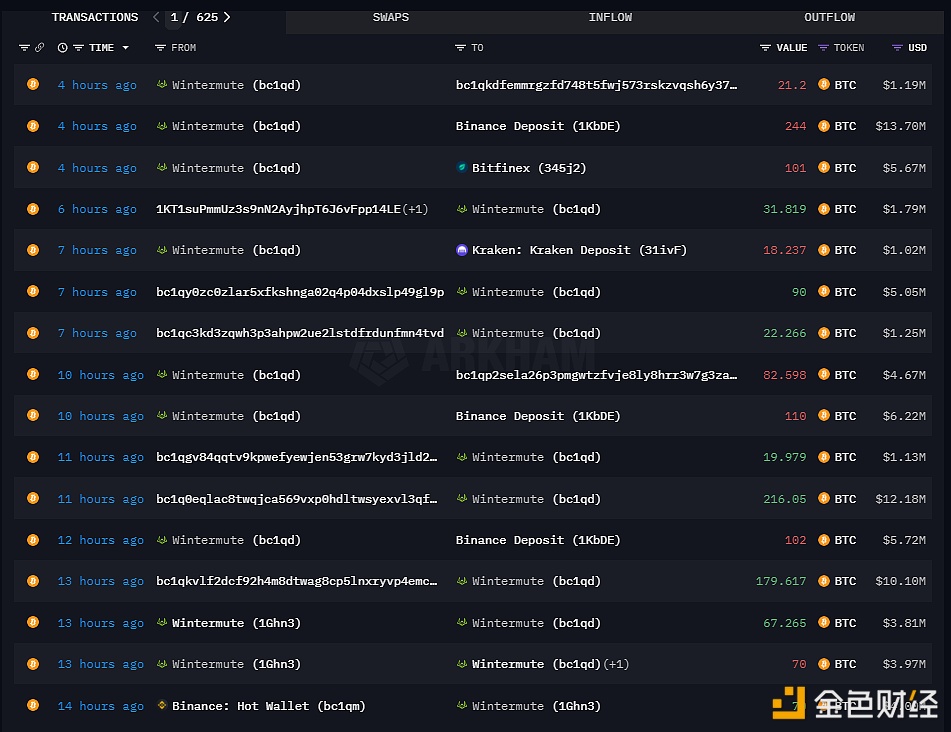Open Binance: Hot Wallet (bc1qm) link
Viewport: 951px width, 732px height.
[269, 706]
